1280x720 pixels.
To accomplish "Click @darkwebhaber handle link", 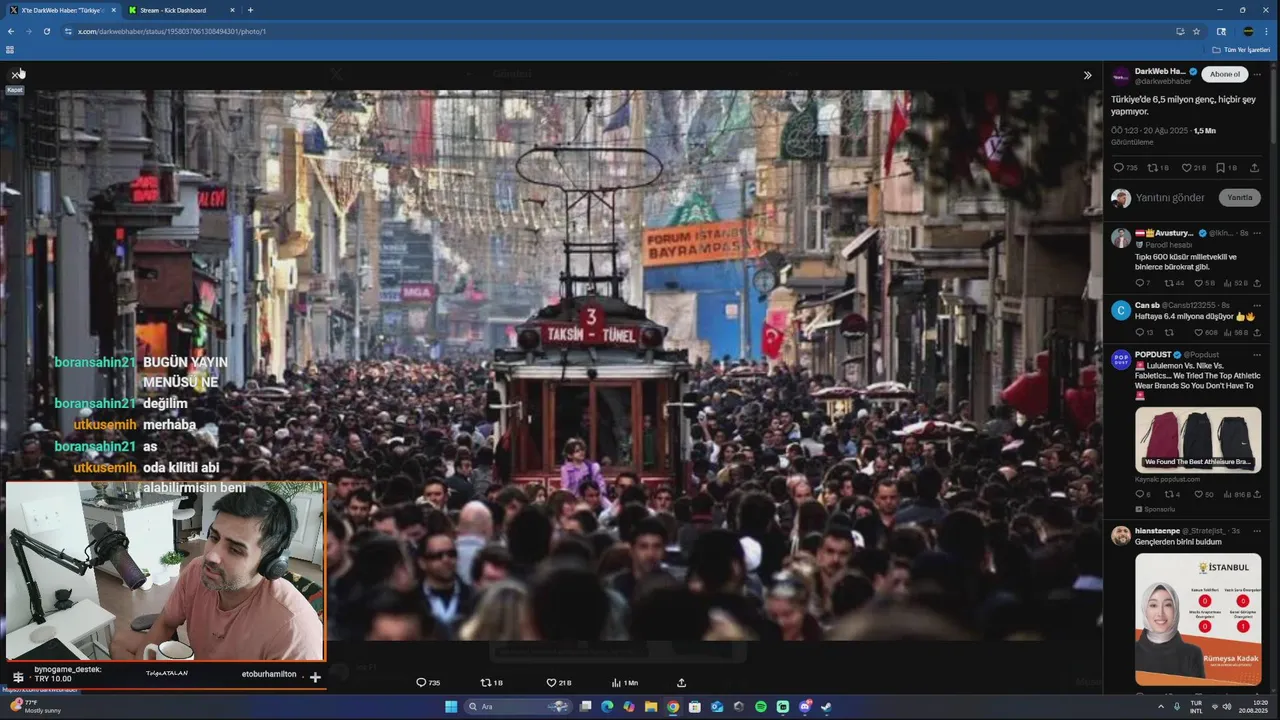I will [x=1163, y=81].
